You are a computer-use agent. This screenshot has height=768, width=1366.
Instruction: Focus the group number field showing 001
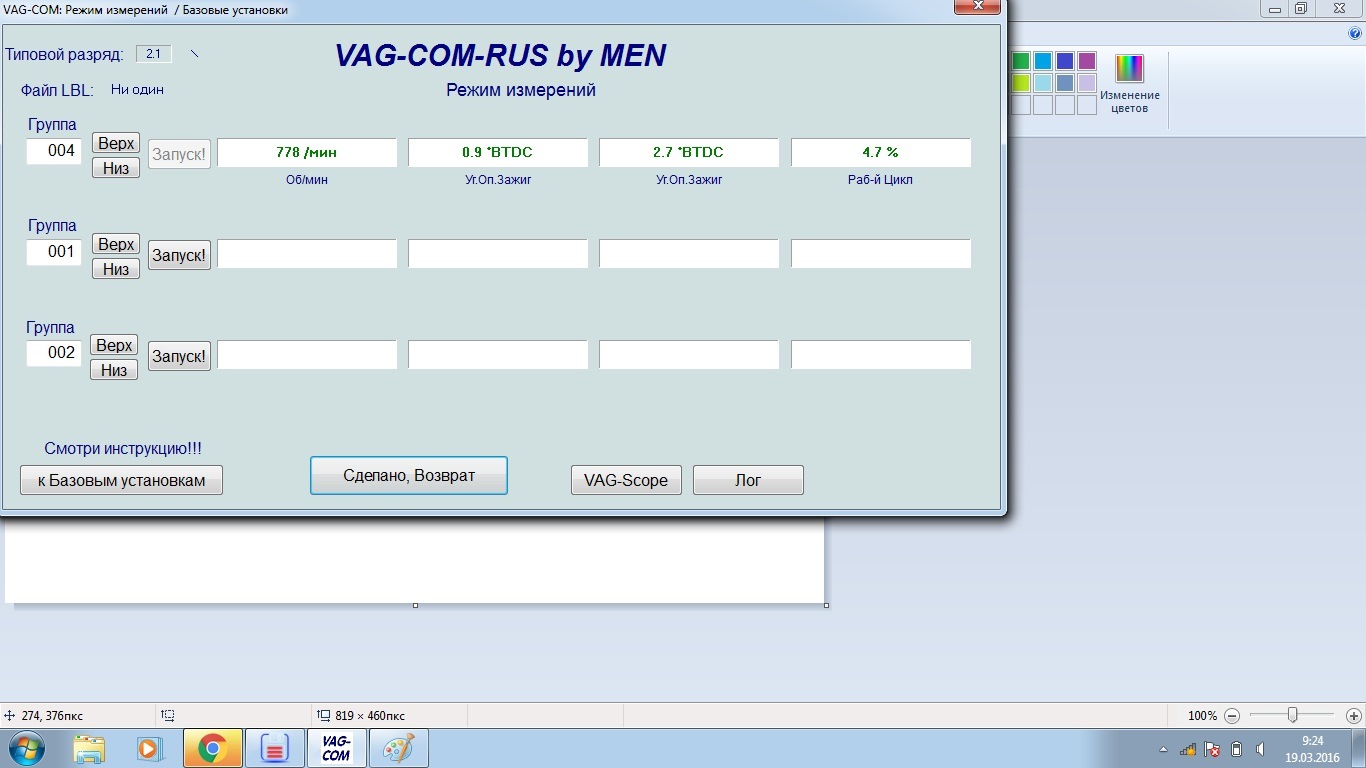point(54,252)
